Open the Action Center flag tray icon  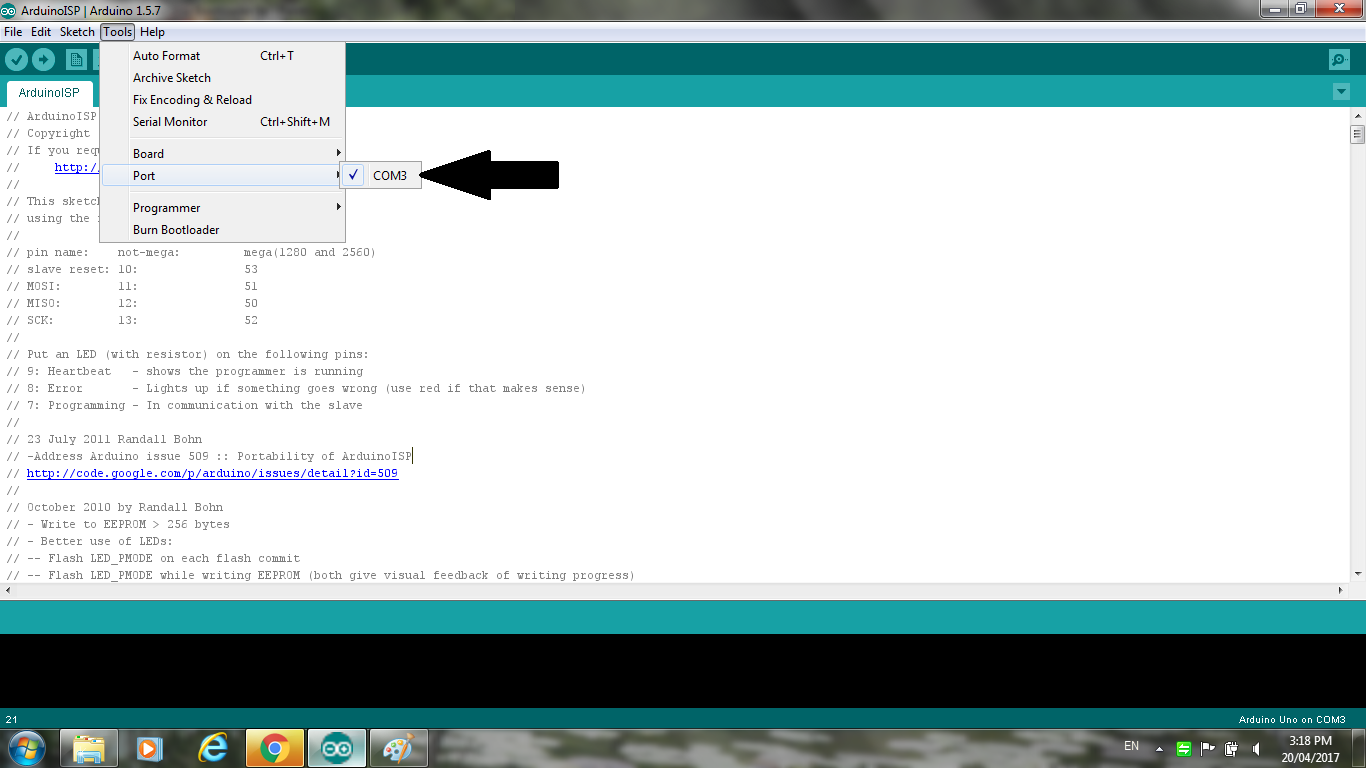1208,748
